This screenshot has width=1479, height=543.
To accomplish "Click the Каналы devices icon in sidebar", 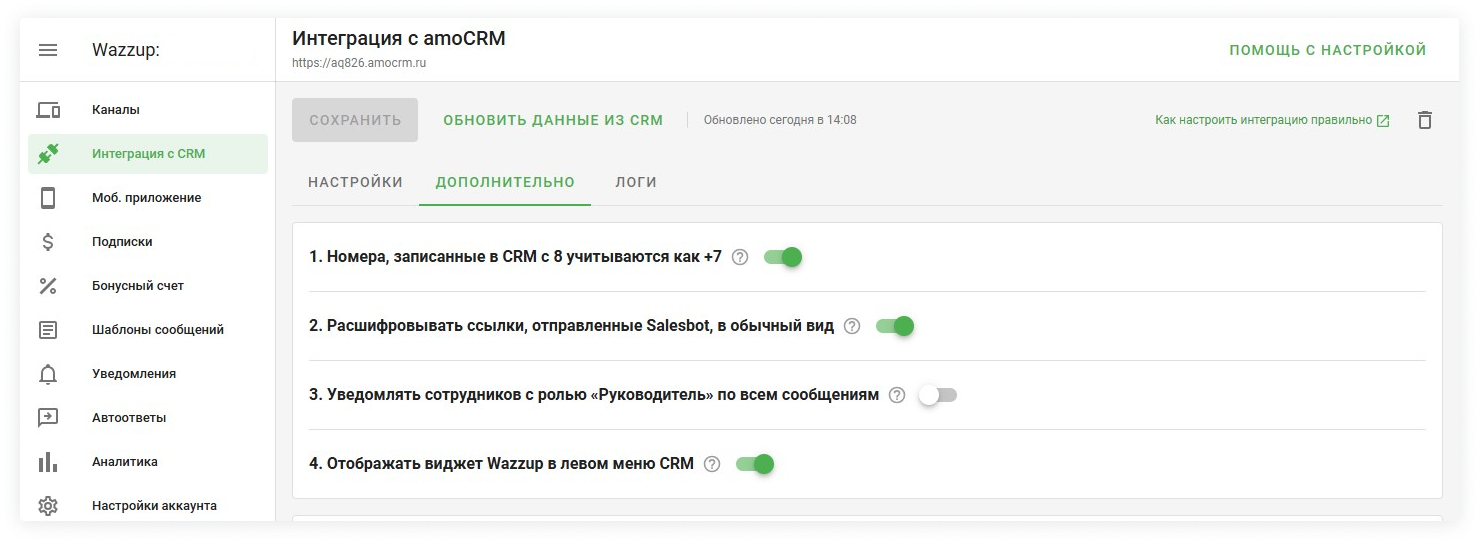I will [47, 110].
